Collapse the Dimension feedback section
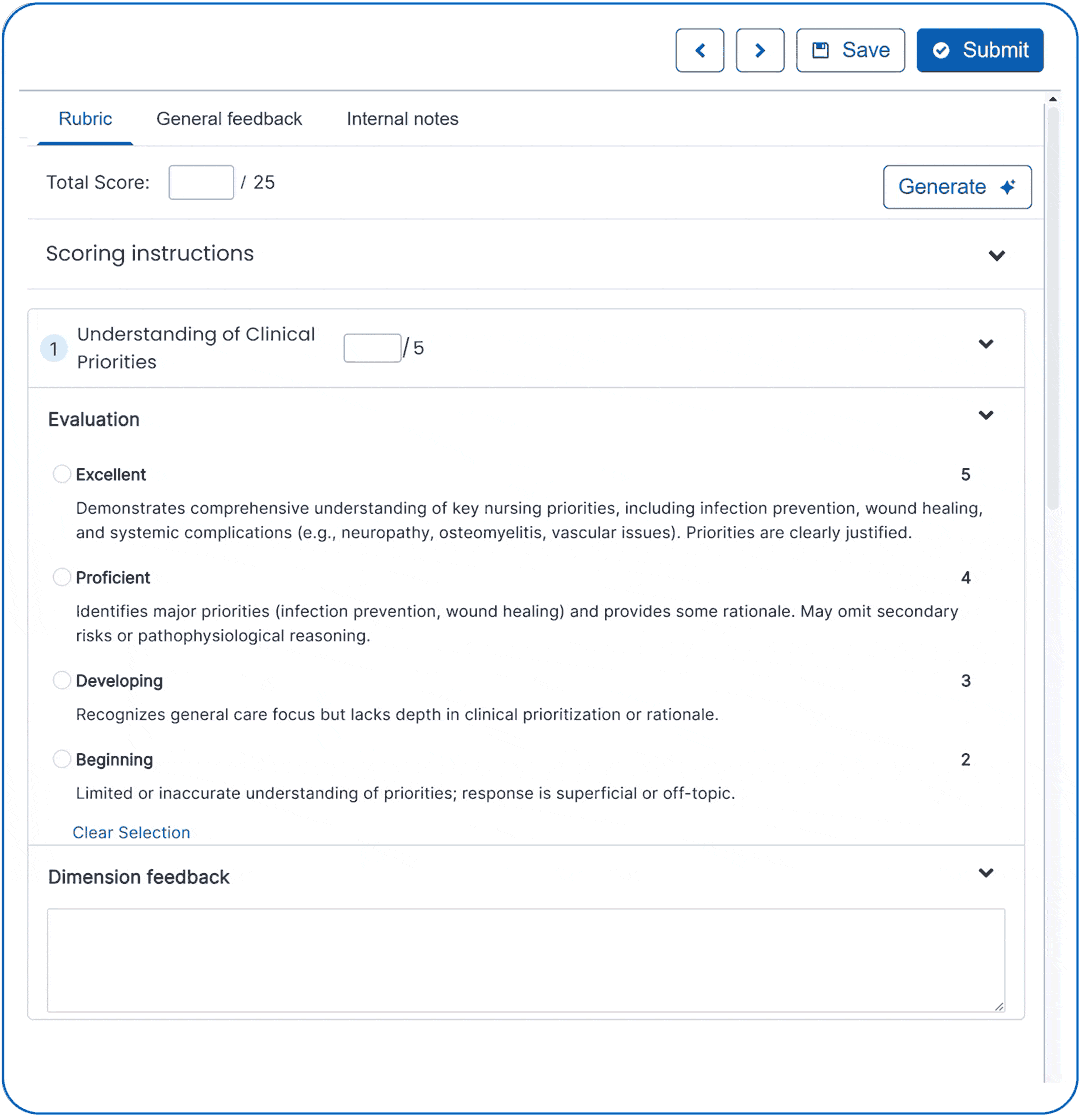 click(x=986, y=873)
